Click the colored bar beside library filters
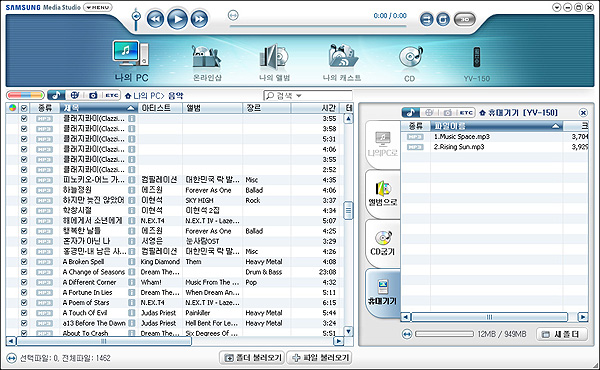 [x=25, y=95]
